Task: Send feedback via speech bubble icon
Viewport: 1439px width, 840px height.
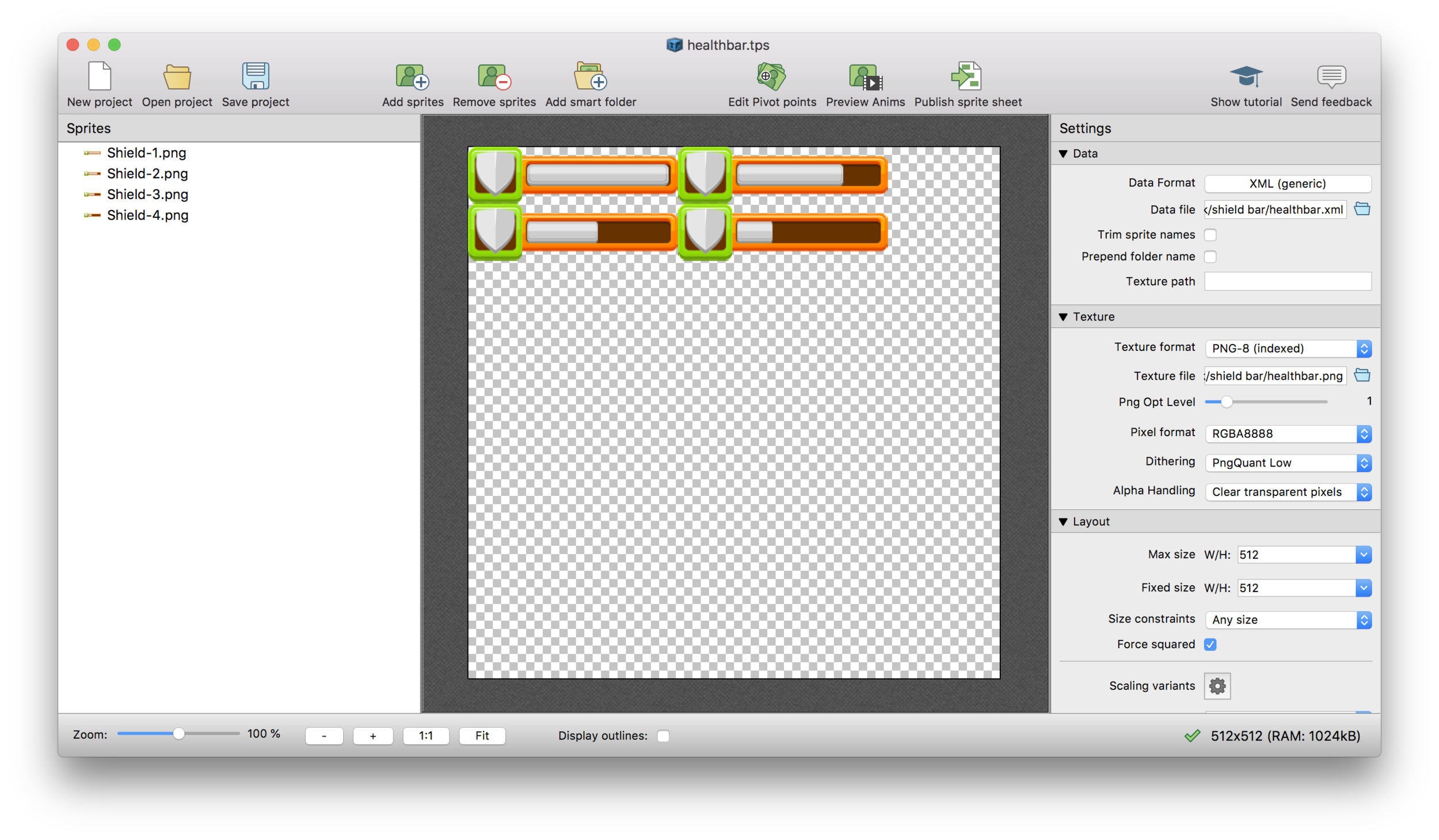Action: click(x=1331, y=77)
